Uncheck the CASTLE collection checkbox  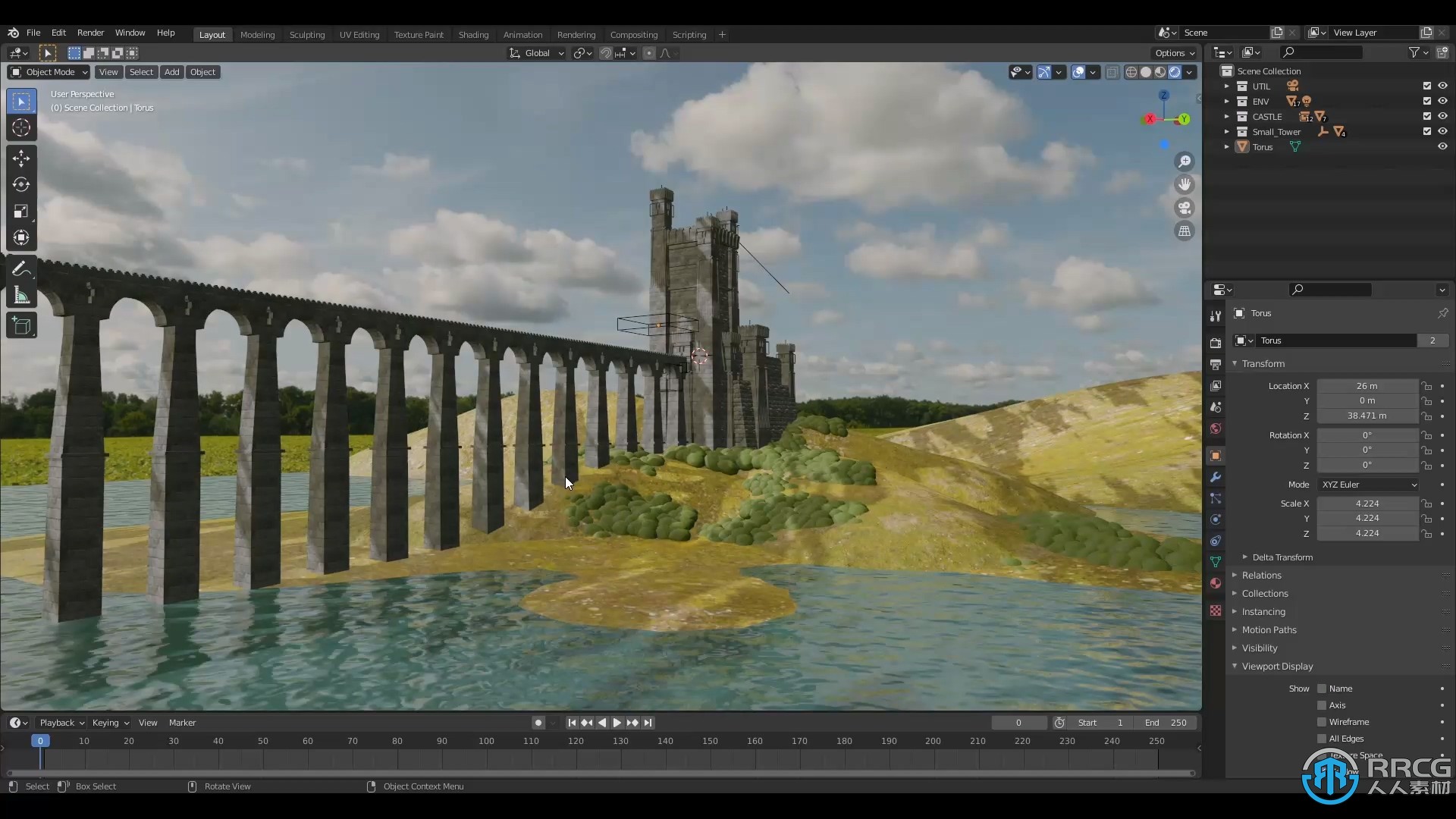1427,116
